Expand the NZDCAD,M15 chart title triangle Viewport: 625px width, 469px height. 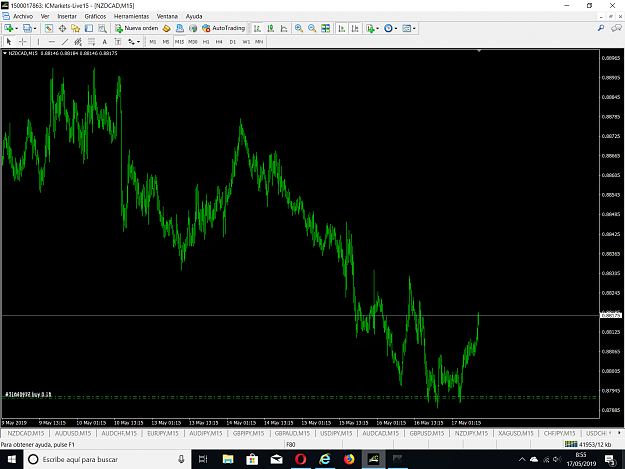pos(5,53)
